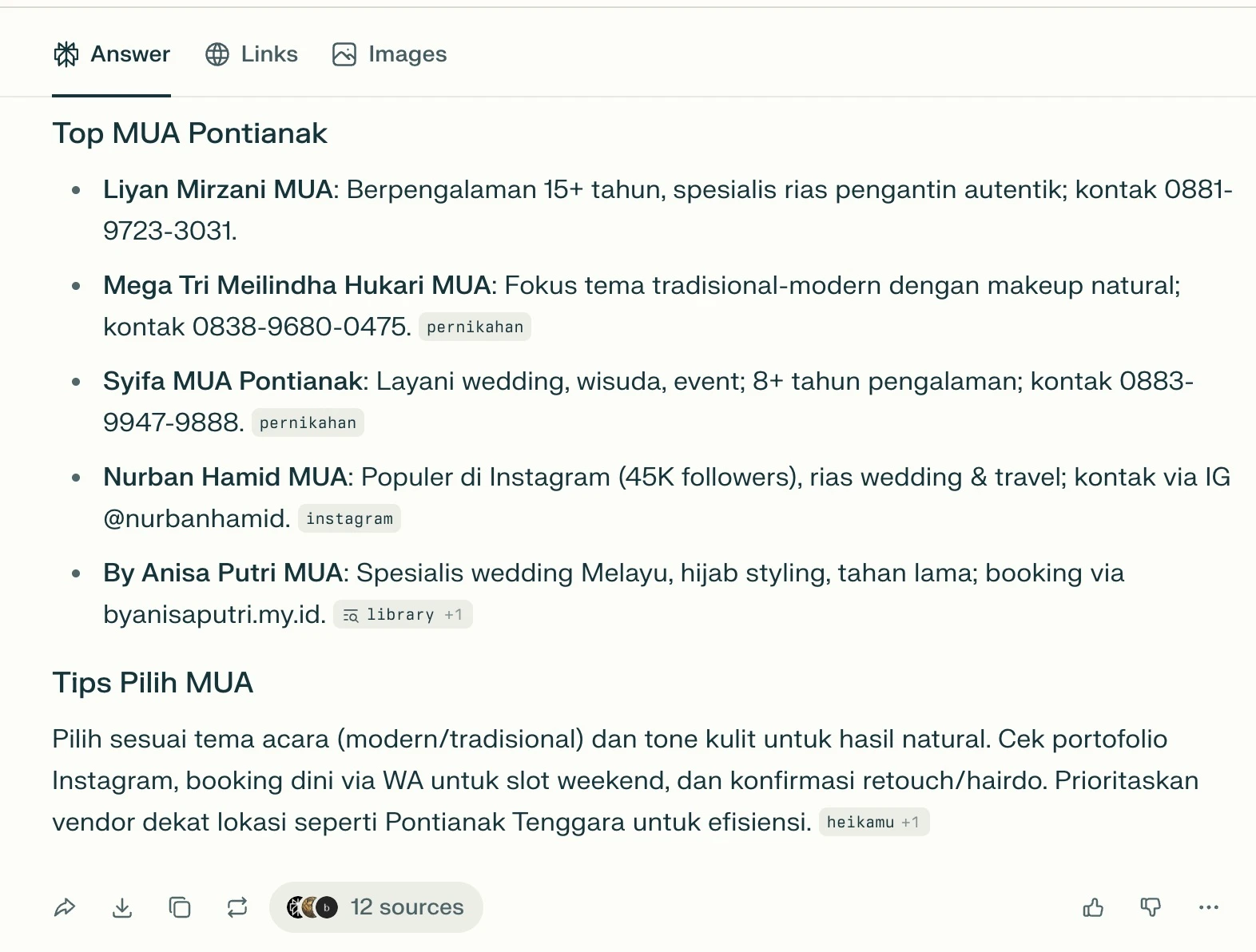Image resolution: width=1256 pixels, height=952 pixels.
Task: Open the pernikahan source under Syifa MUA
Action: (308, 422)
